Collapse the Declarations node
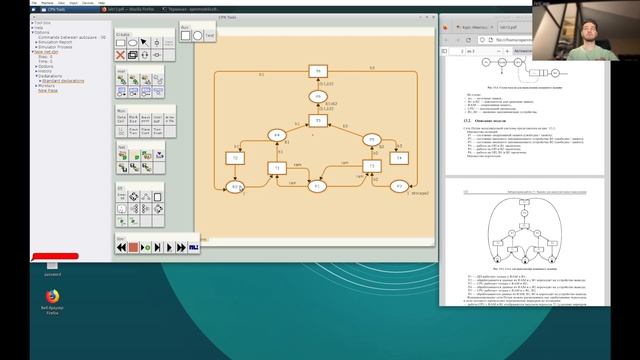This screenshot has width=640, height=360. click(36, 76)
